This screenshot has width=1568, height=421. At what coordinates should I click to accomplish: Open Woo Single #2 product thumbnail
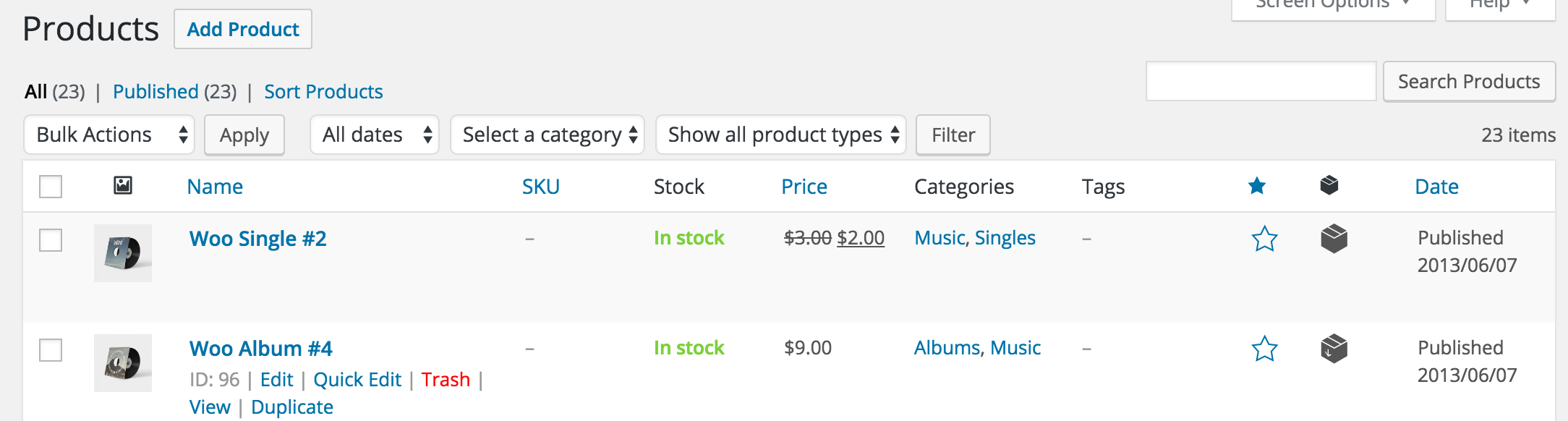[x=123, y=252]
